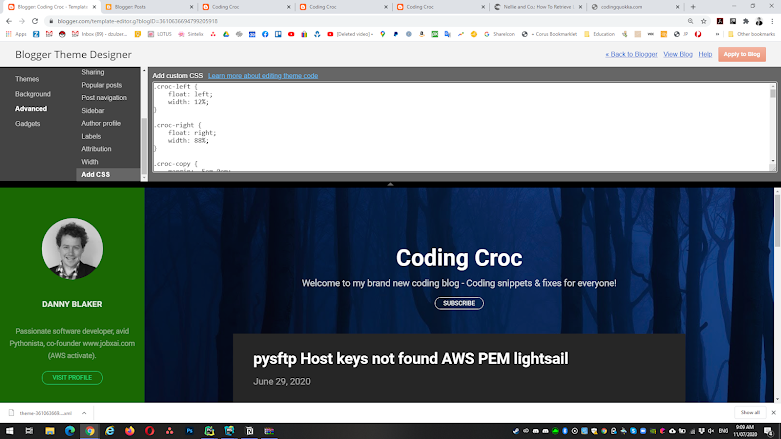Screen dimensions: 781x439
Task: Open the Labels advanced option
Action: tap(91, 136)
